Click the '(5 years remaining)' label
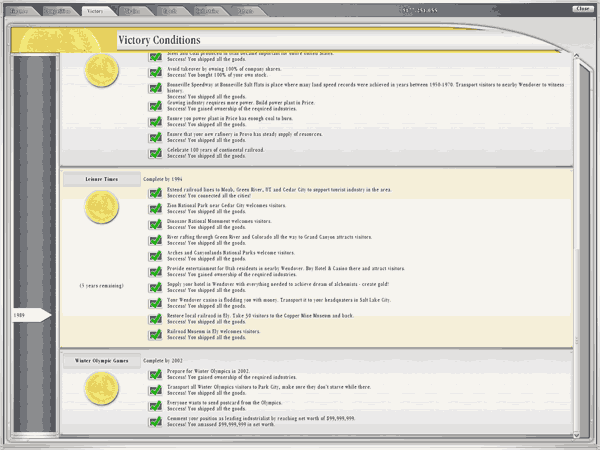 click(x=102, y=286)
